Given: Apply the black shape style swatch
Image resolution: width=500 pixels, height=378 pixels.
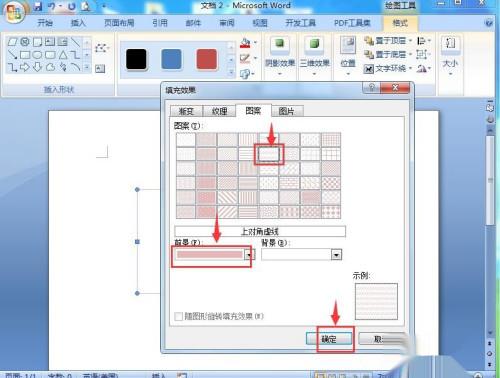Looking at the screenshot, I should point(136,59).
